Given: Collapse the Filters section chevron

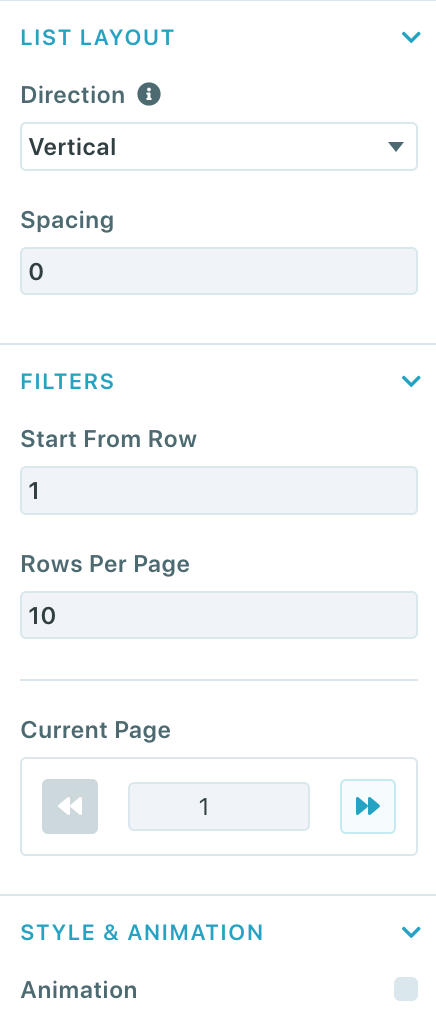Looking at the screenshot, I should click(x=411, y=381).
